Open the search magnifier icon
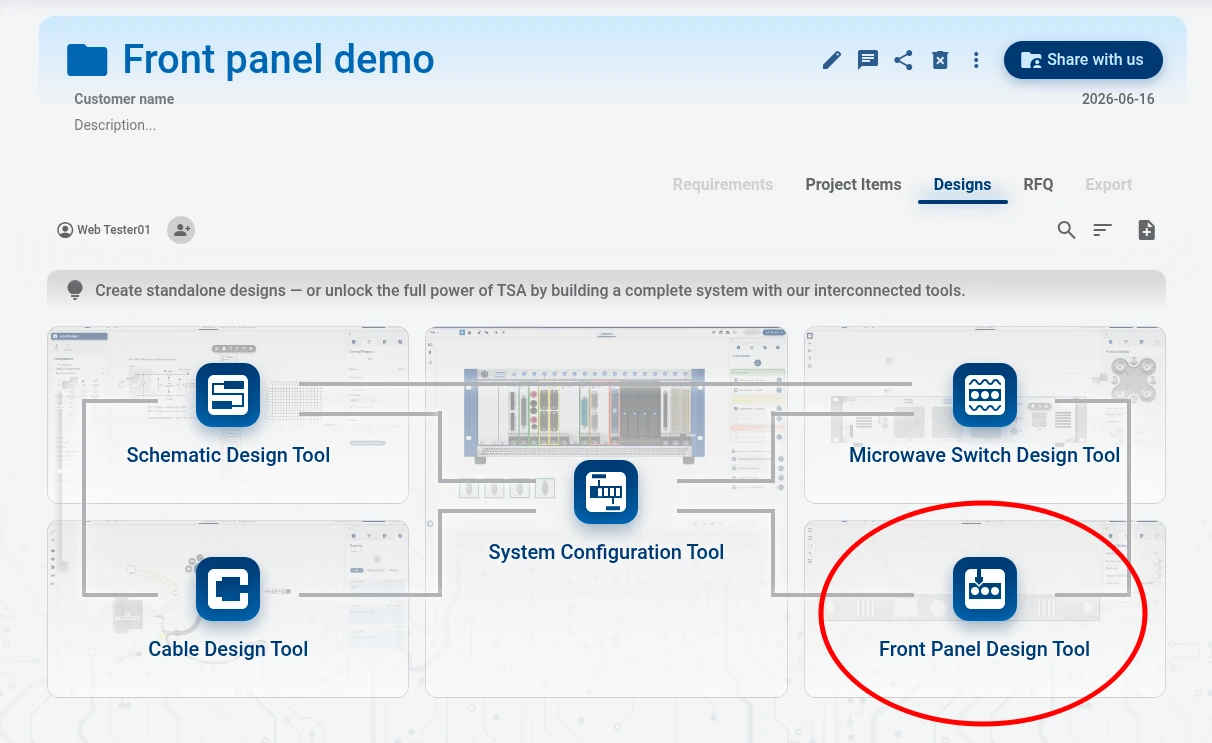This screenshot has height=743, width=1212. click(x=1066, y=230)
